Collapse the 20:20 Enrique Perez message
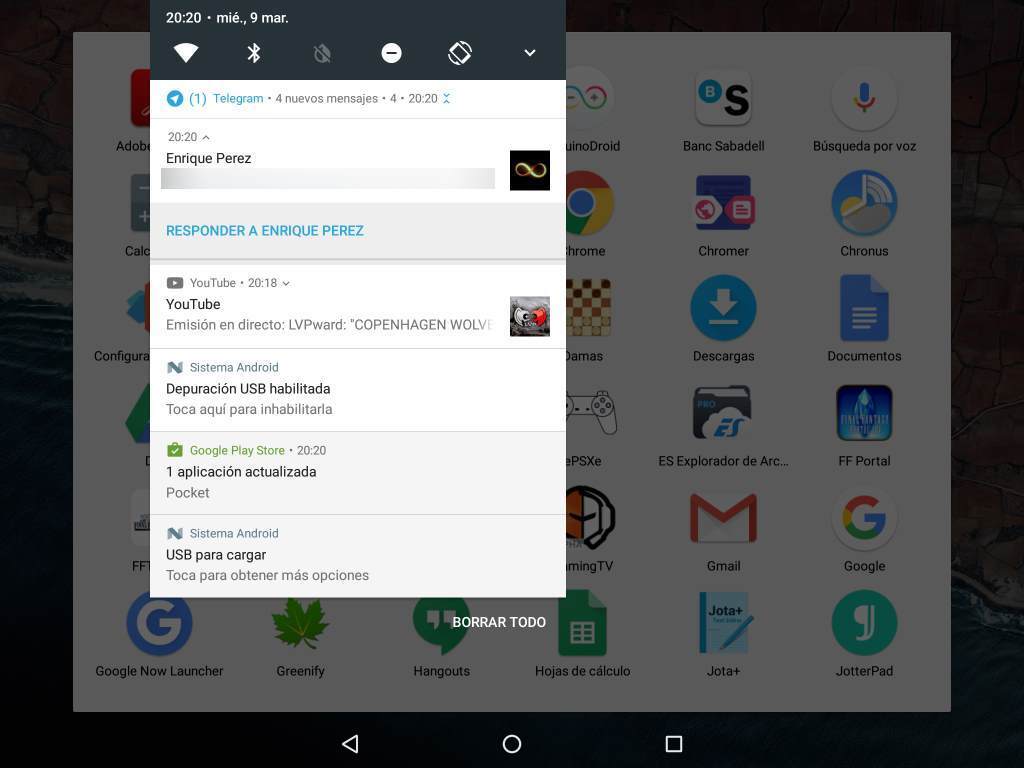This screenshot has height=768, width=1024. pos(206,137)
